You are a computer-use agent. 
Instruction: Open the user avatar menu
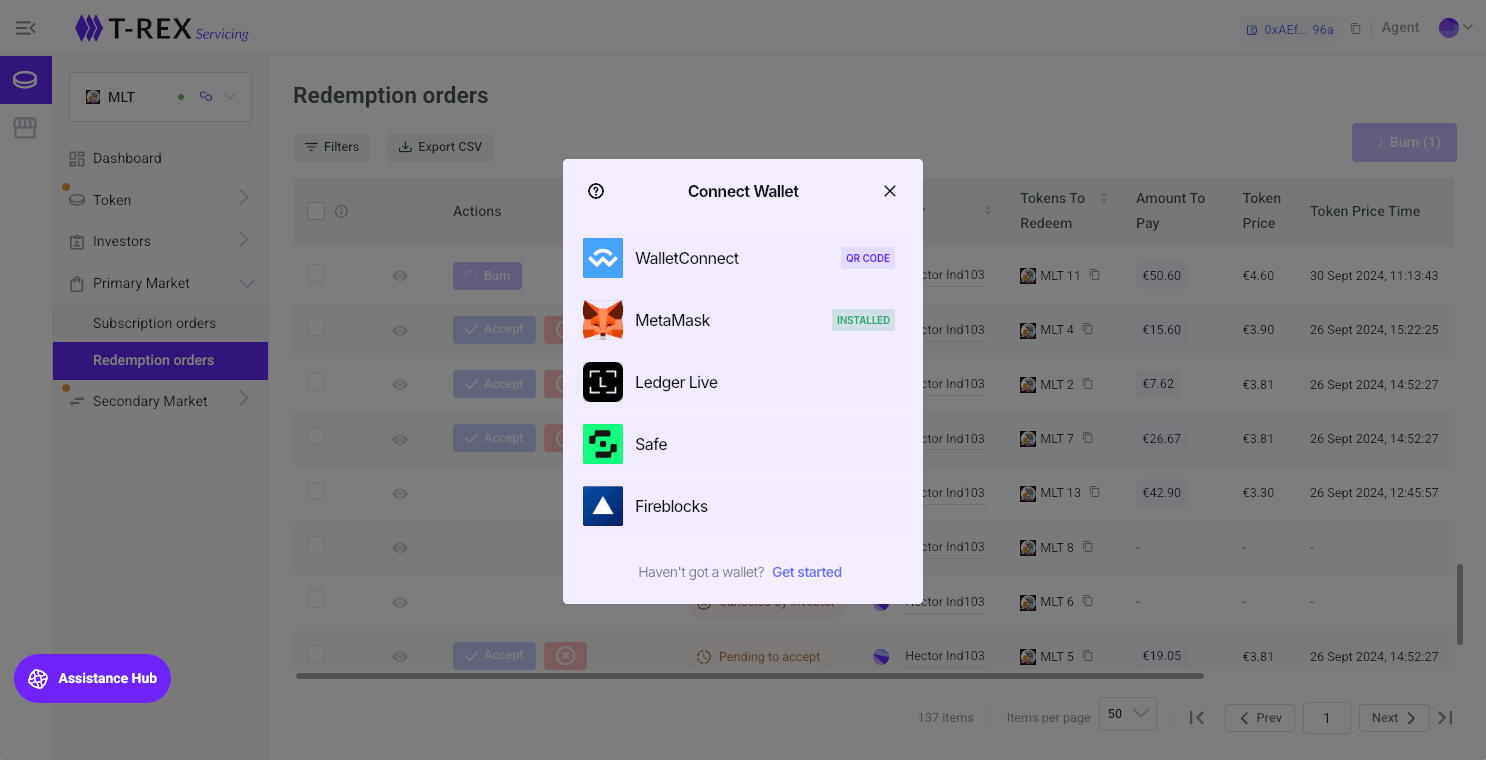coord(1455,28)
